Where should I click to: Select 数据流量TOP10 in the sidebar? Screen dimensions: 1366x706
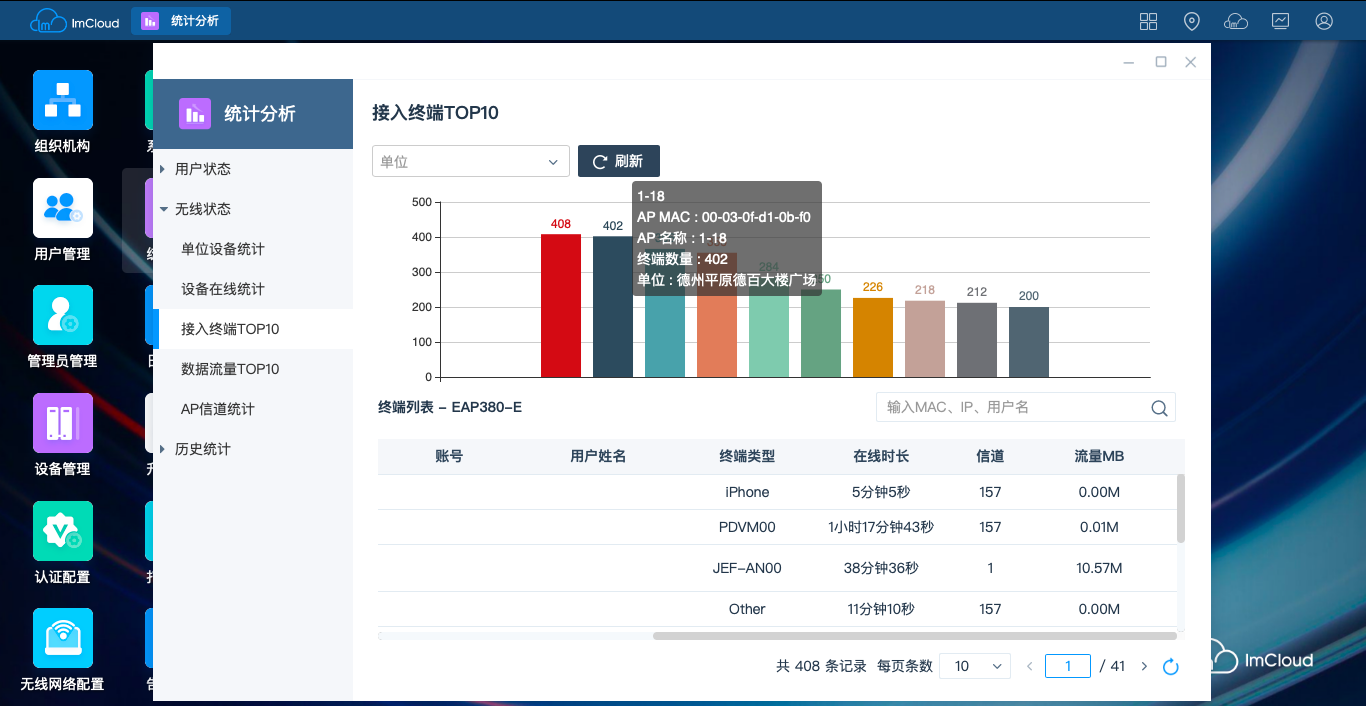pos(230,369)
